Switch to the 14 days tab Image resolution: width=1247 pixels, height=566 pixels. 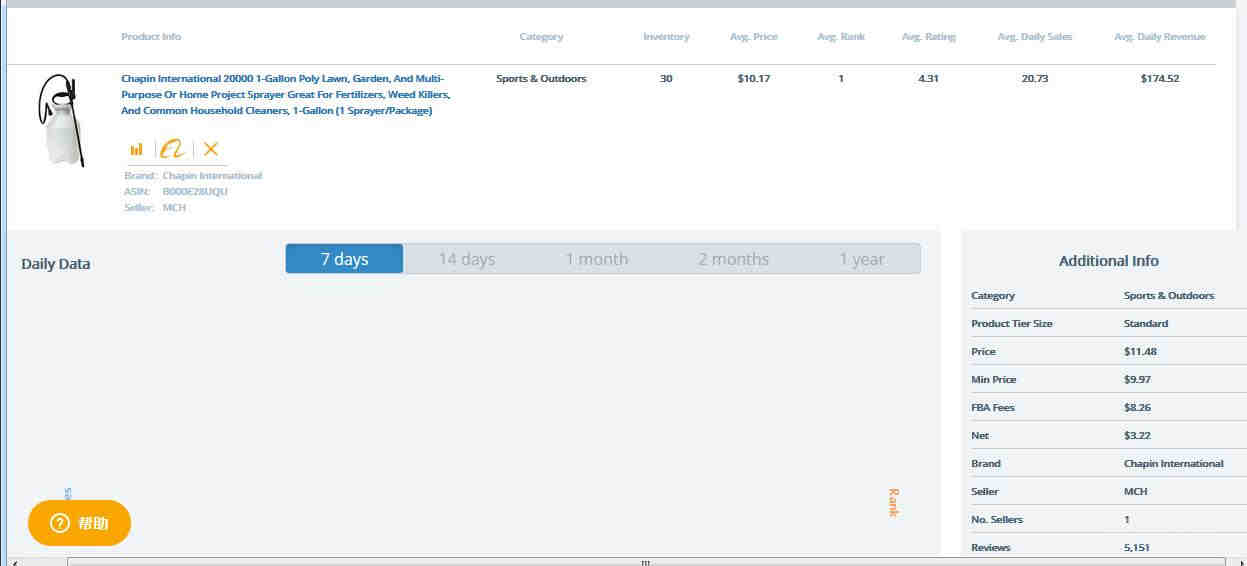click(x=466, y=259)
